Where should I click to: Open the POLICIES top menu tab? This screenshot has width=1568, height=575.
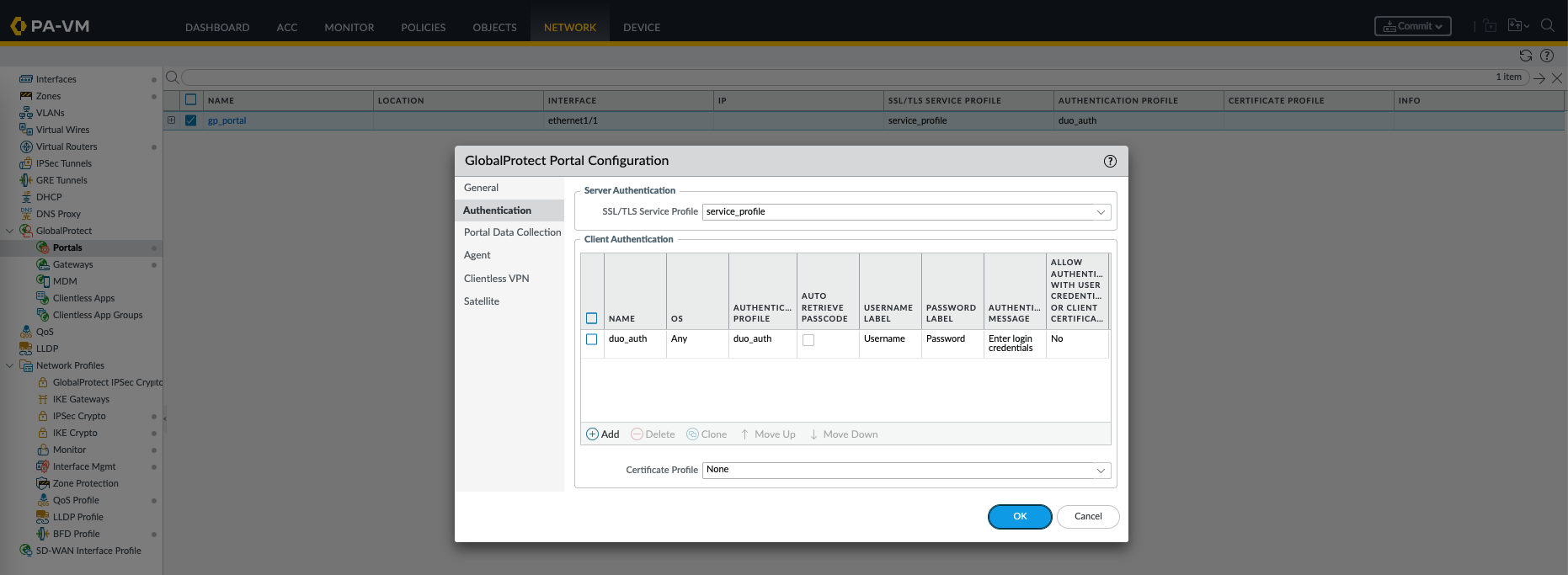tap(423, 28)
